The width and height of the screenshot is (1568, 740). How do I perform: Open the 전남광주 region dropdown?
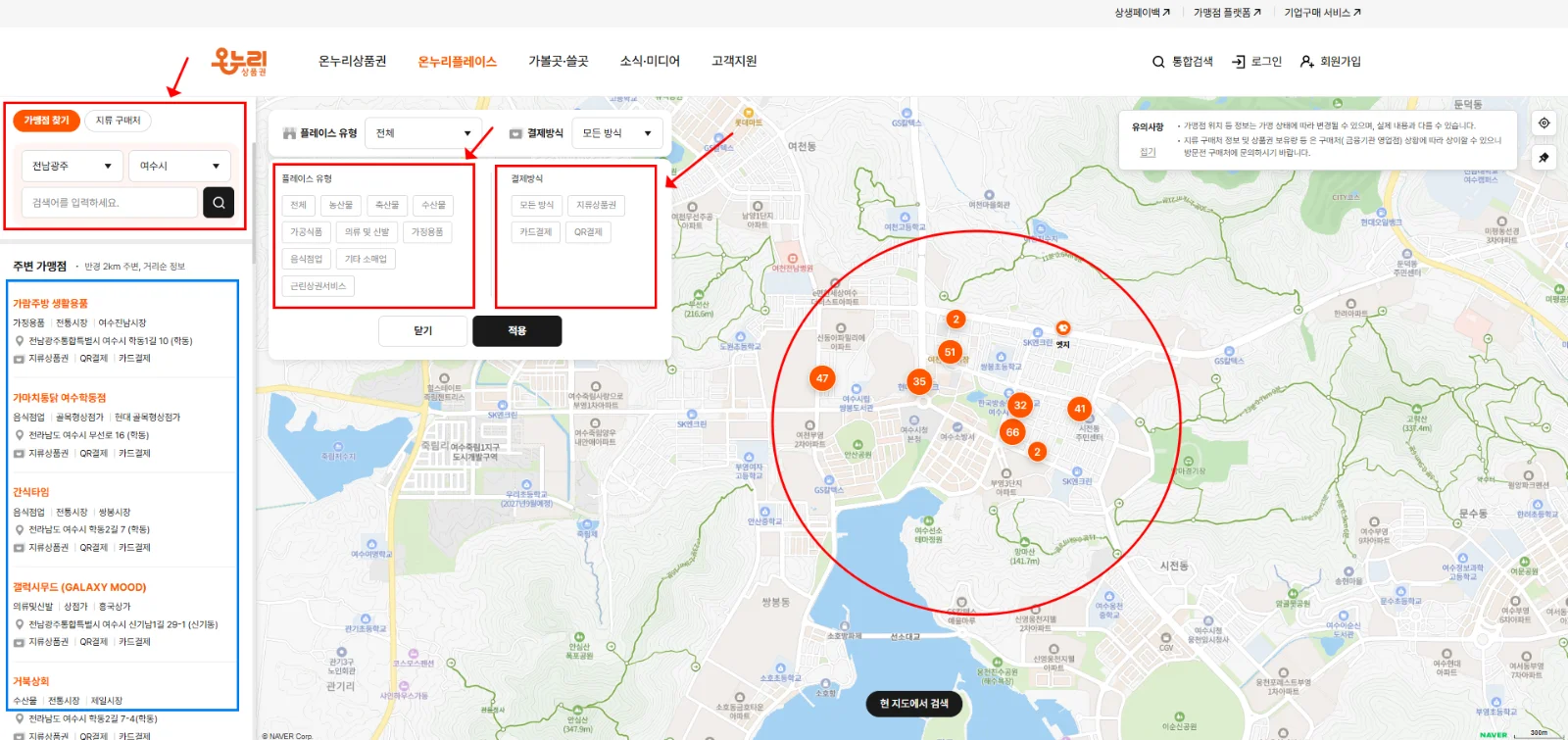[73, 166]
